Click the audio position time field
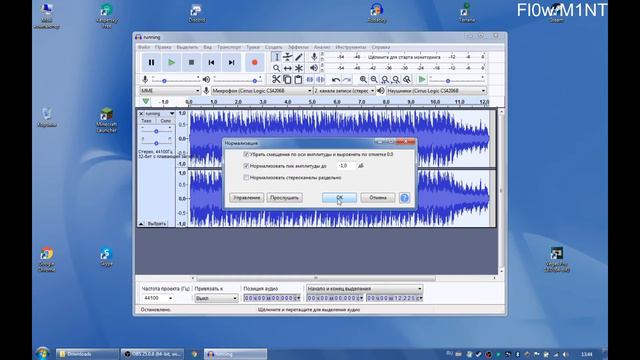The height and width of the screenshot is (360, 640). [272, 298]
